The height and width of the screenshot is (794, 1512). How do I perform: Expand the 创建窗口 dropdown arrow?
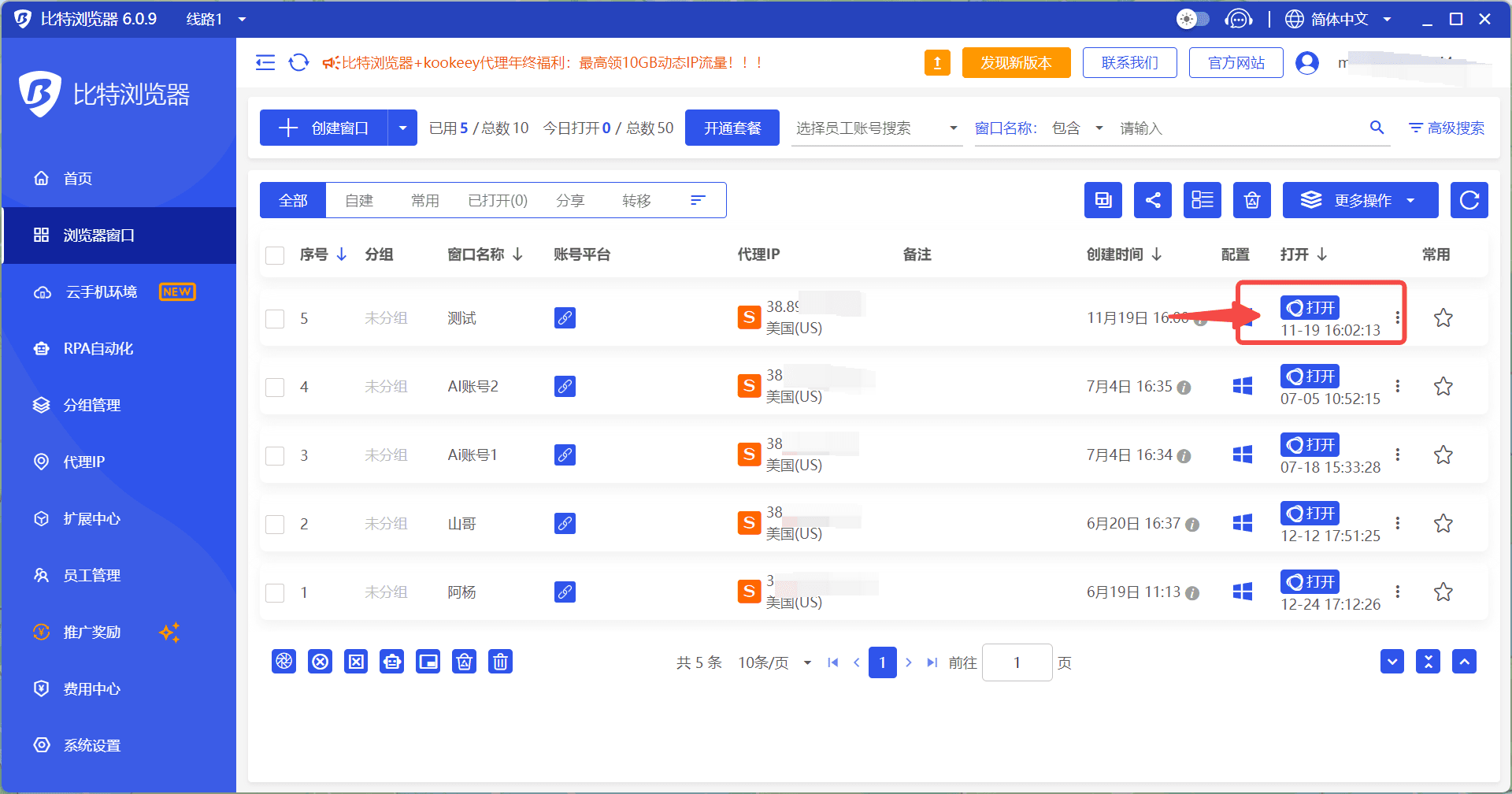coord(402,128)
